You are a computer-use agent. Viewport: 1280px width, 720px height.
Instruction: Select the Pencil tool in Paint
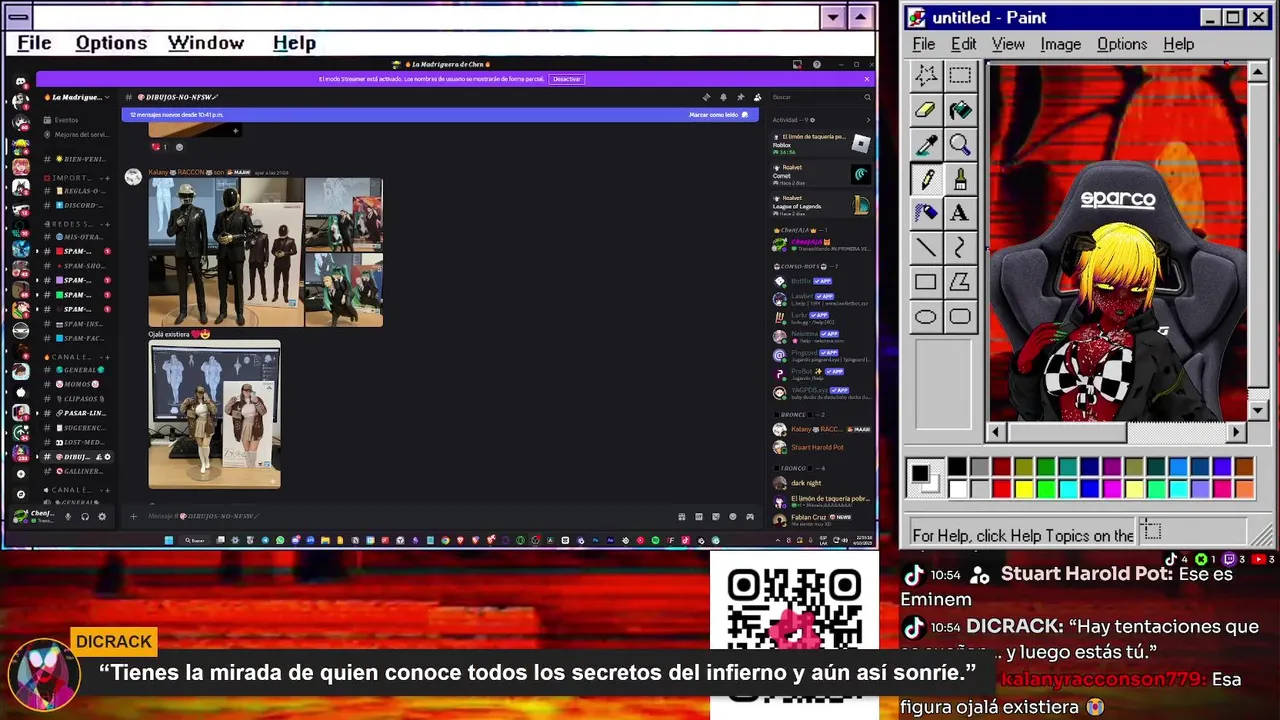[x=926, y=179]
